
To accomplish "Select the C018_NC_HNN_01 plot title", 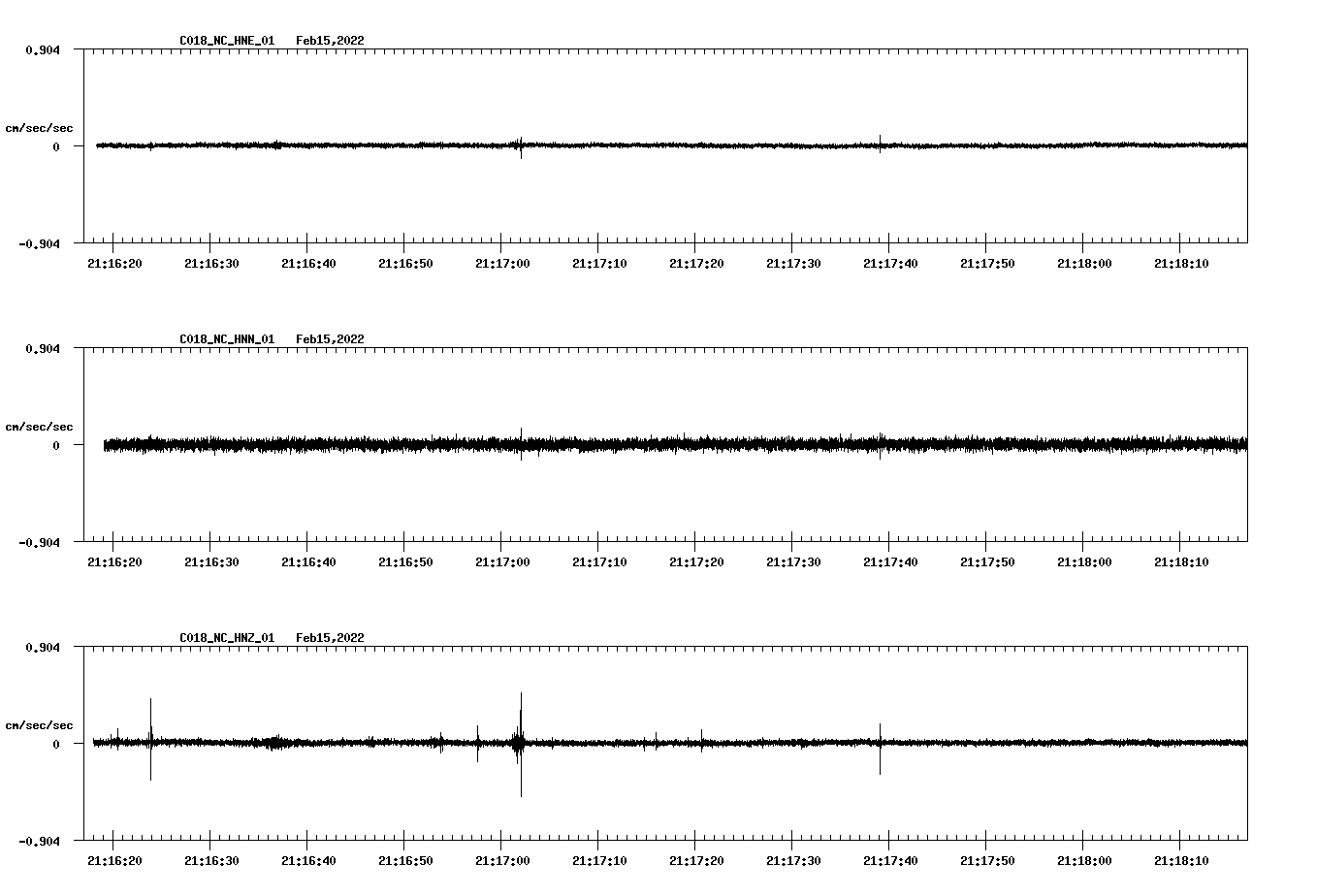I will (x=227, y=339).
